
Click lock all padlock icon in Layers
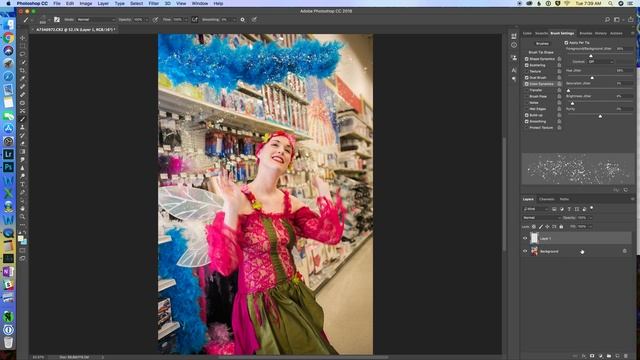[x=561, y=227]
